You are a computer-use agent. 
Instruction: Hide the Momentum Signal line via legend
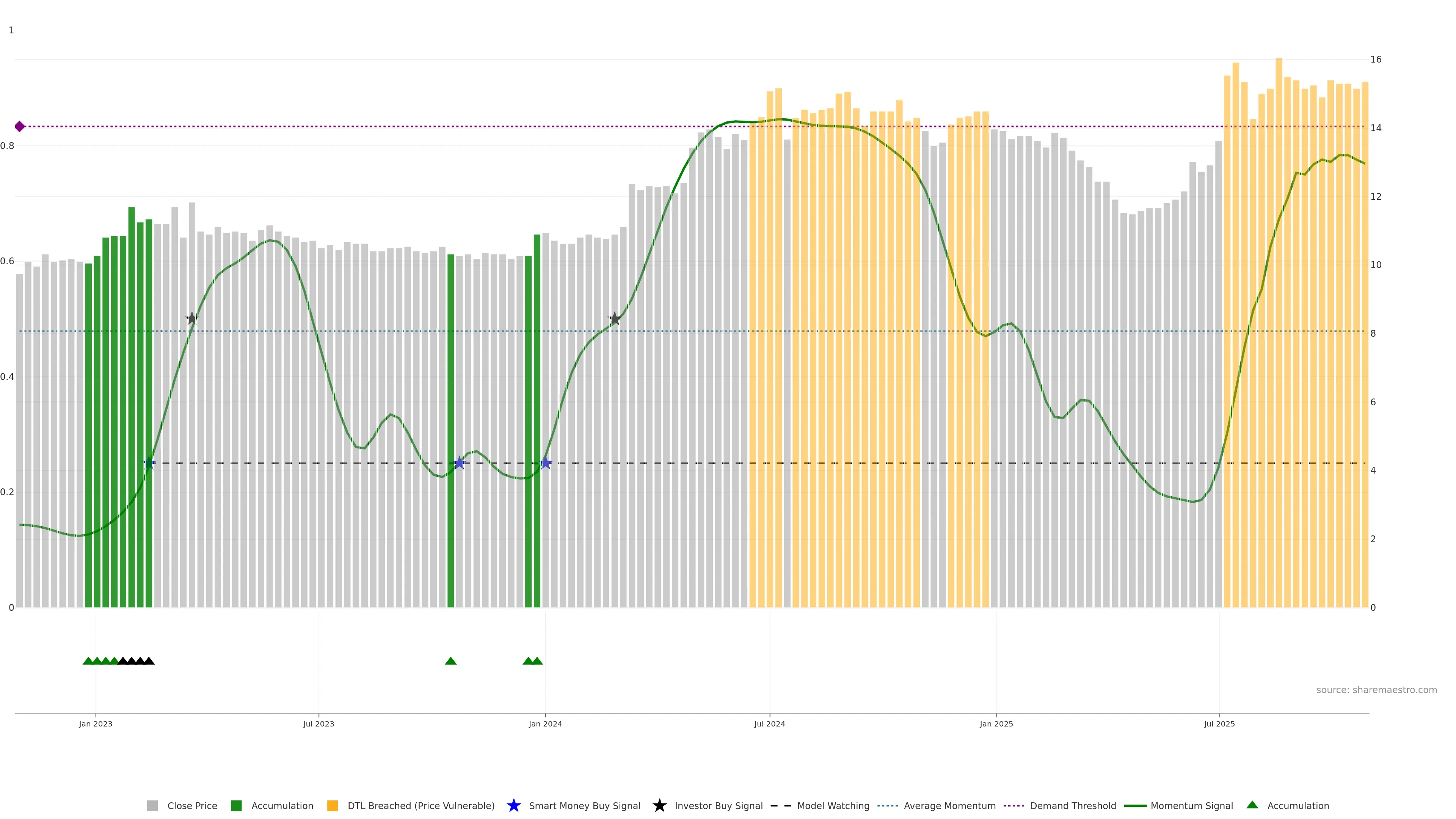1191,805
